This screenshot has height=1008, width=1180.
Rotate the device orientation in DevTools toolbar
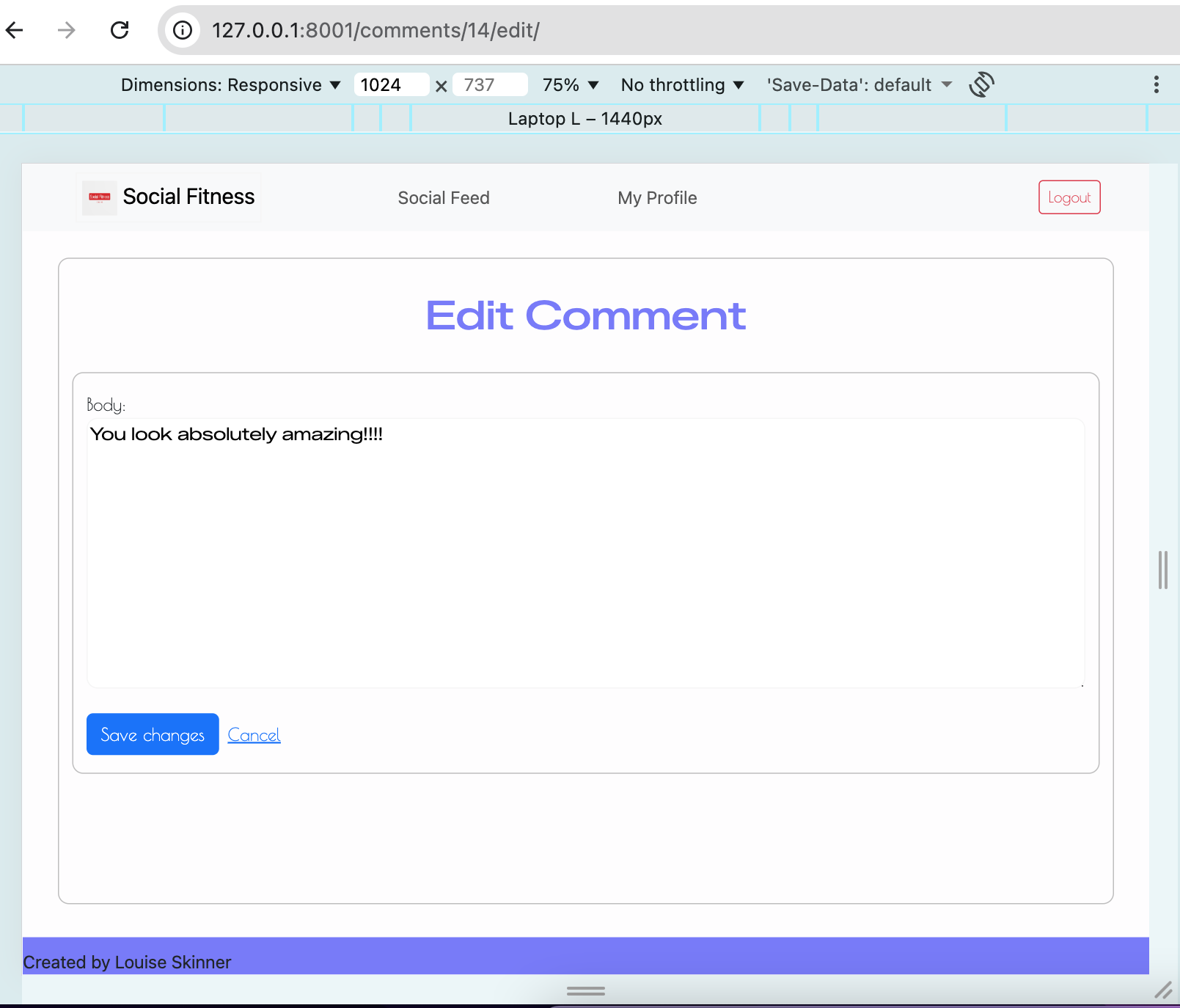(981, 84)
